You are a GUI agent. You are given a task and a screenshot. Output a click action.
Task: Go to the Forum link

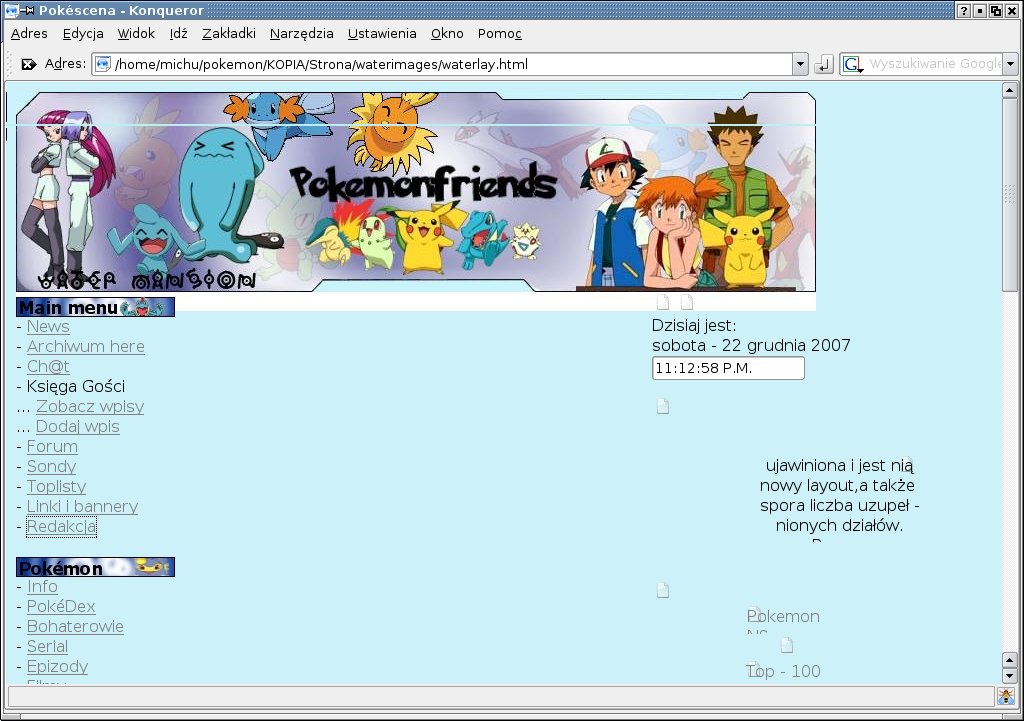(52, 447)
